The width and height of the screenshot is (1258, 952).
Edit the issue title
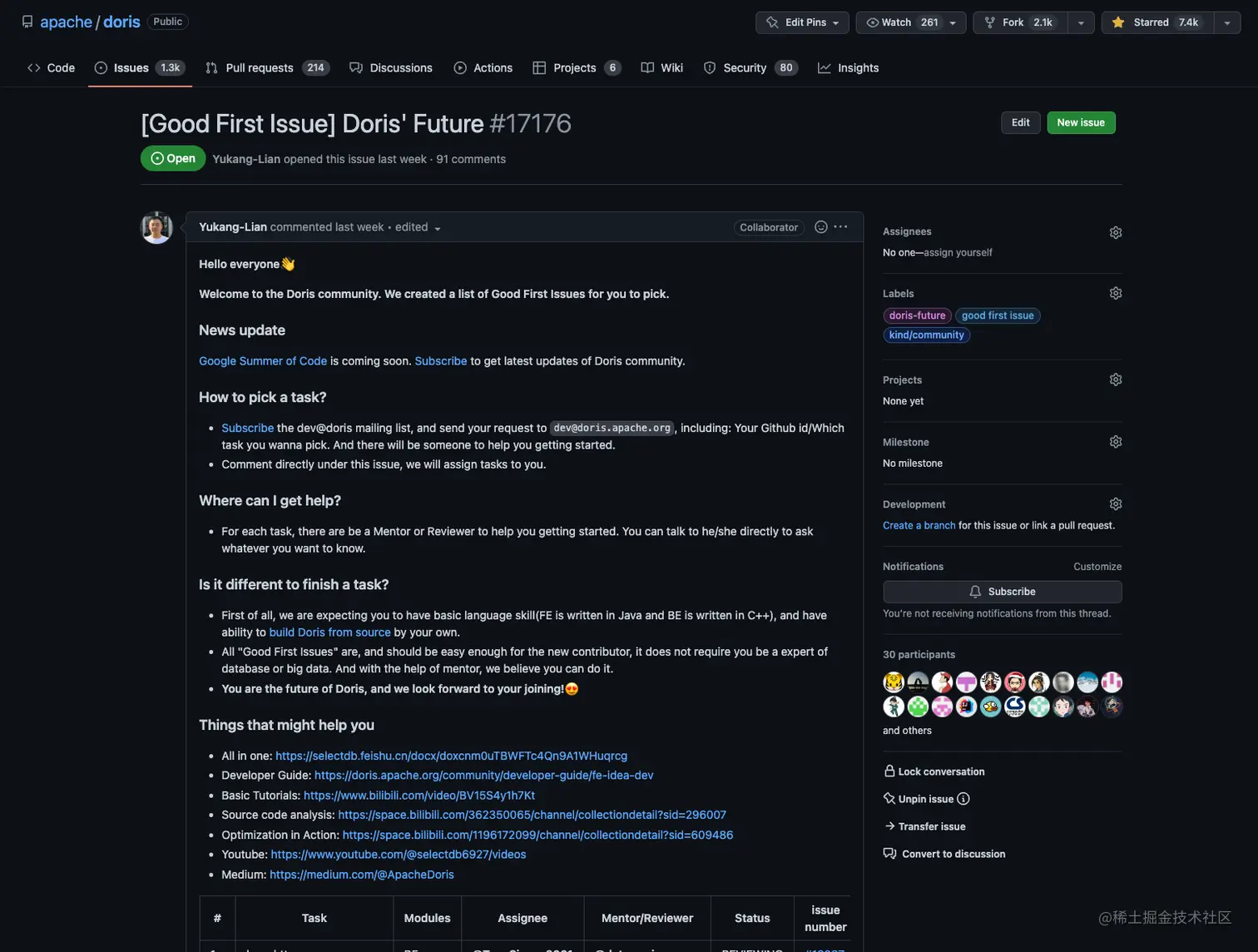point(1020,122)
